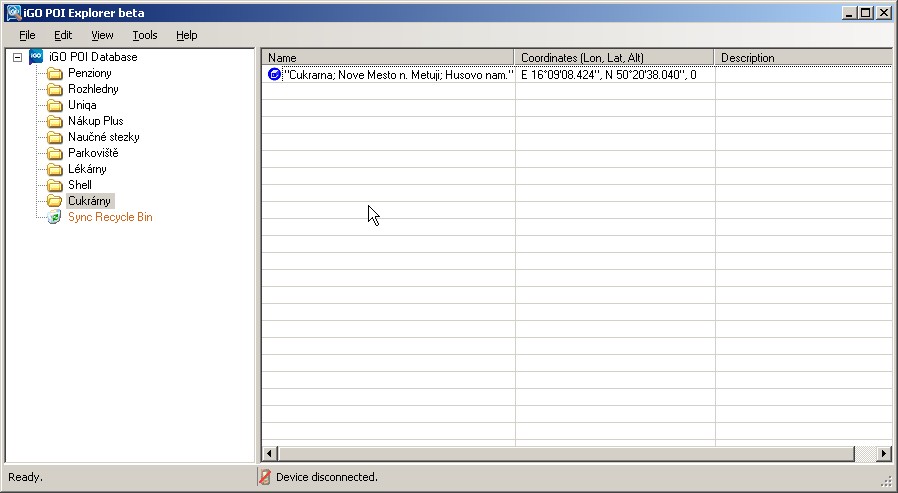Select the Parkoviště category
Viewport: 898px width, 493px height.
[x=93, y=153]
